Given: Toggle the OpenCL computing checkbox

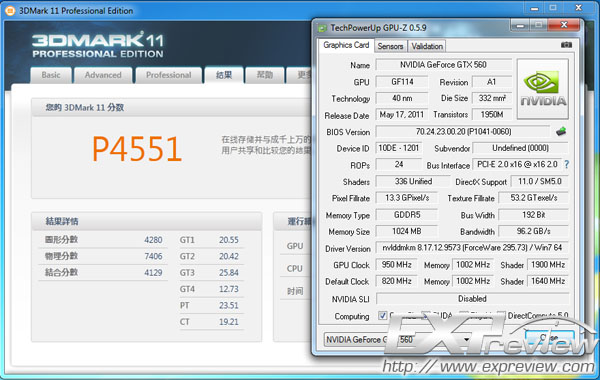Looking at the screenshot, I should click(x=382, y=315).
